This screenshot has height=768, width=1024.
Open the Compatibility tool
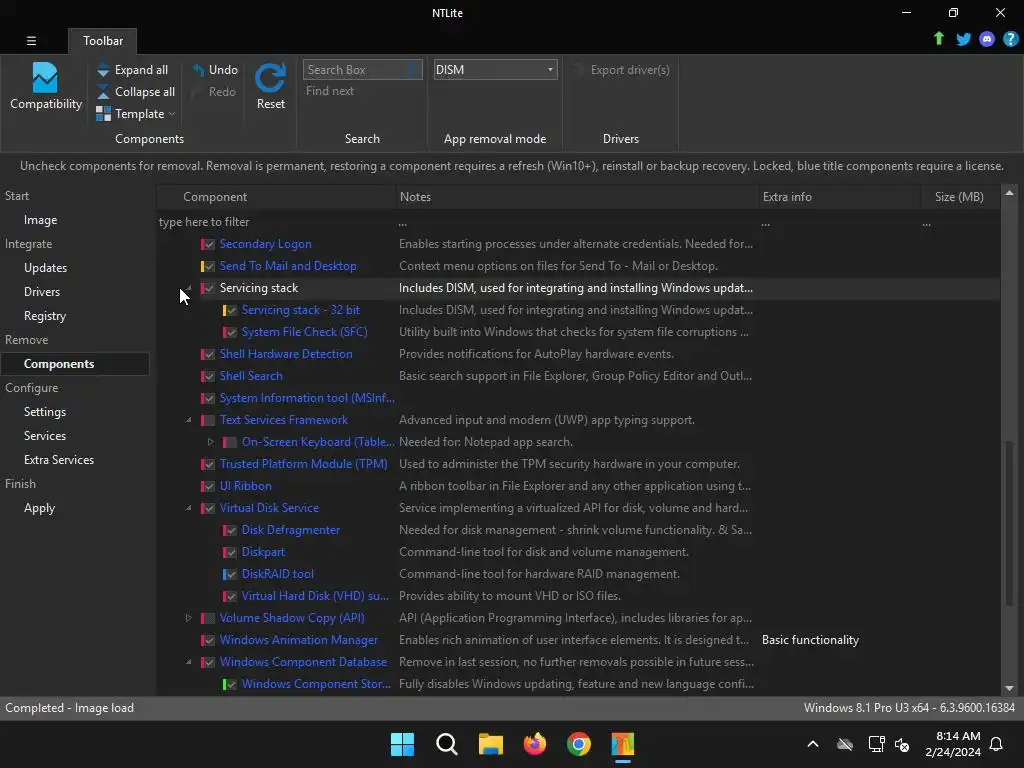46,87
